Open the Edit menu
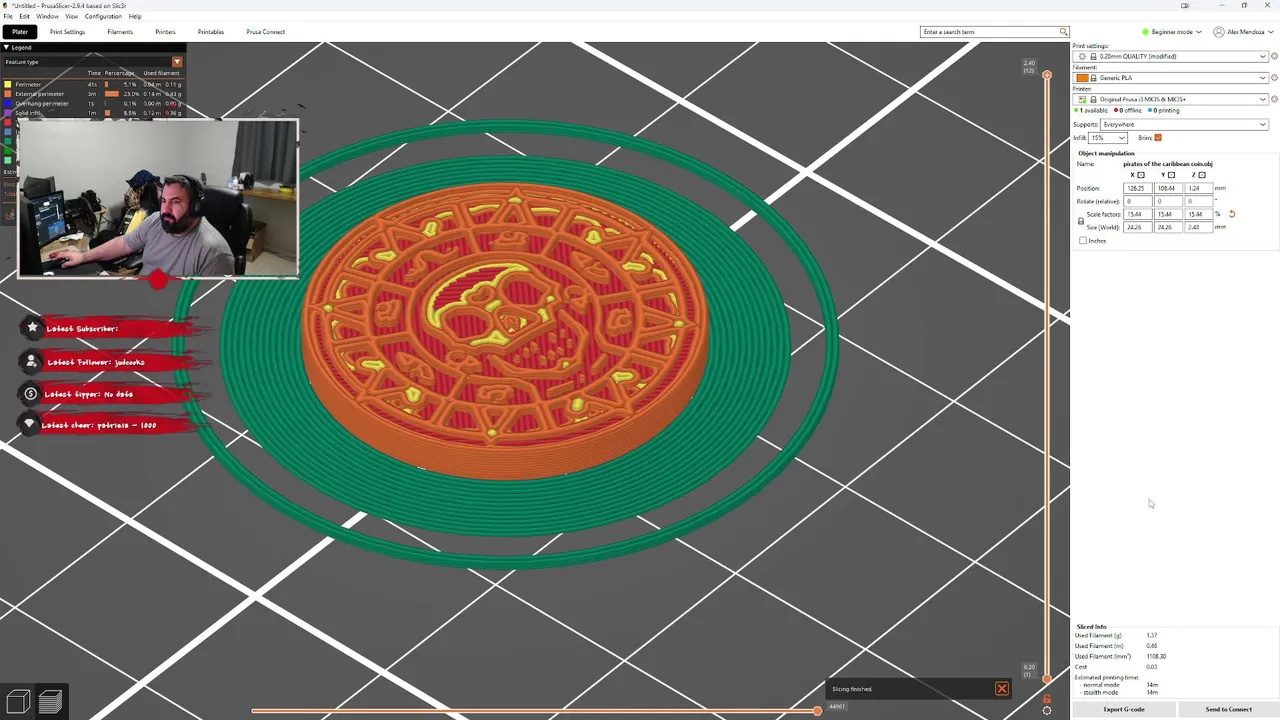 (24, 17)
